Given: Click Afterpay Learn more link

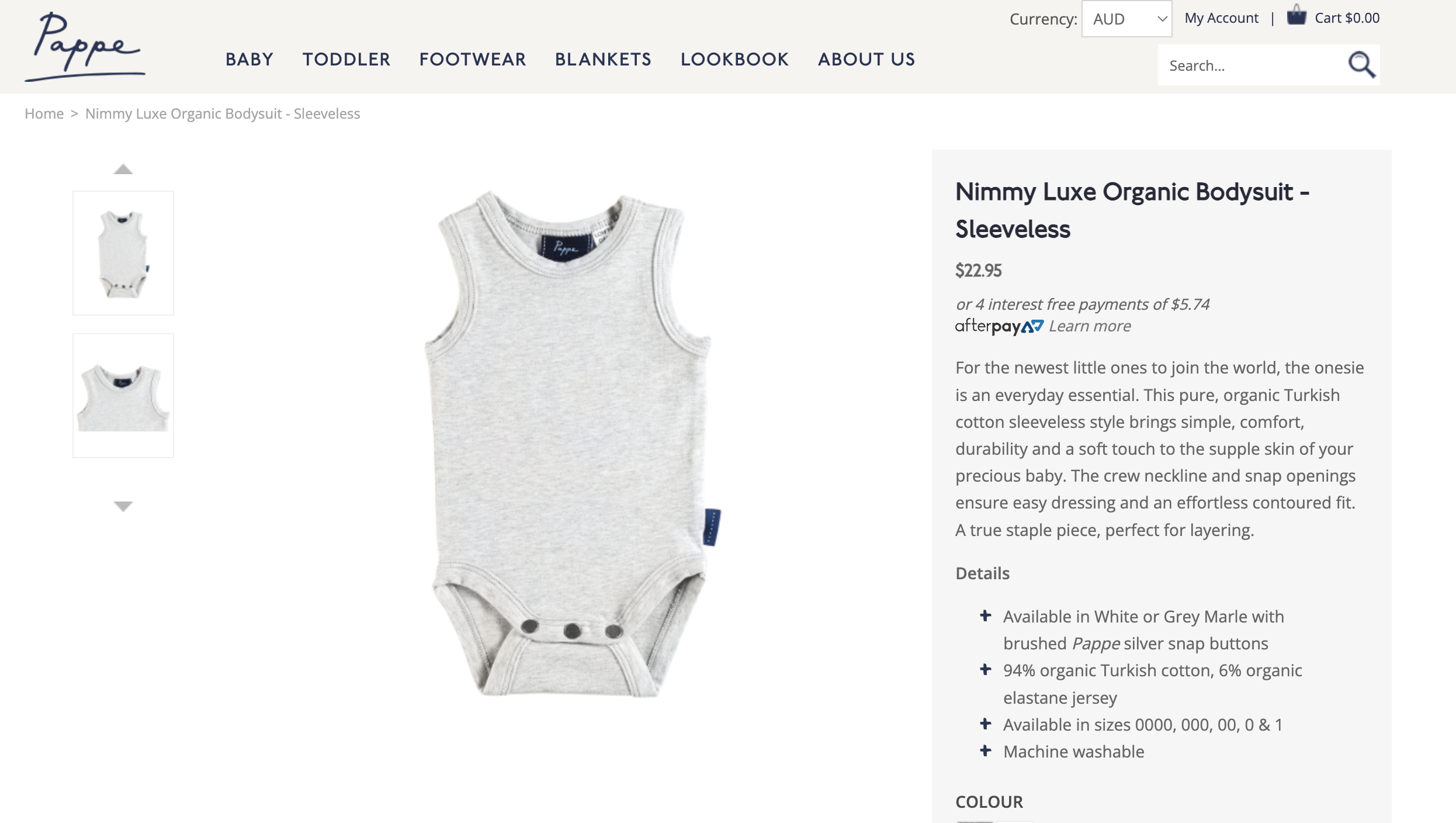Looking at the screenshot, I should coord(1090,326).
